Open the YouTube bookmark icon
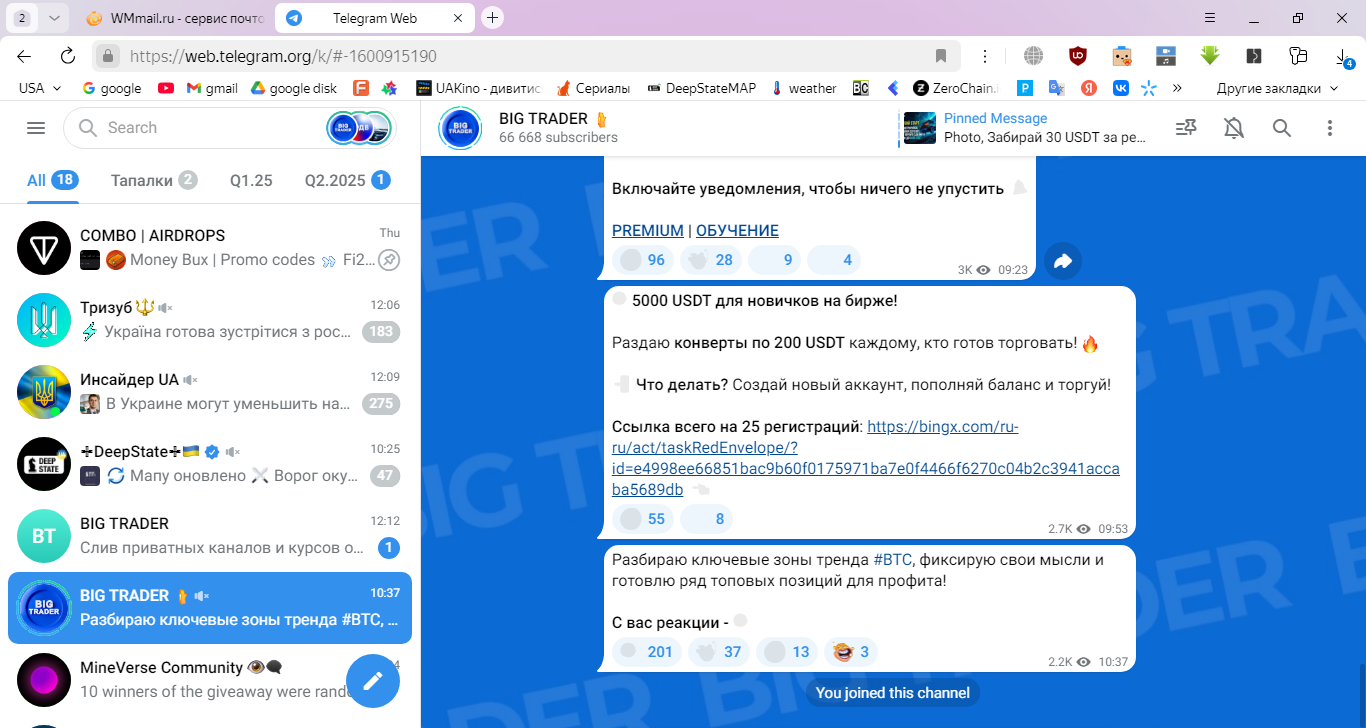Screen dimensions: 1366x728 pos(166,88)
